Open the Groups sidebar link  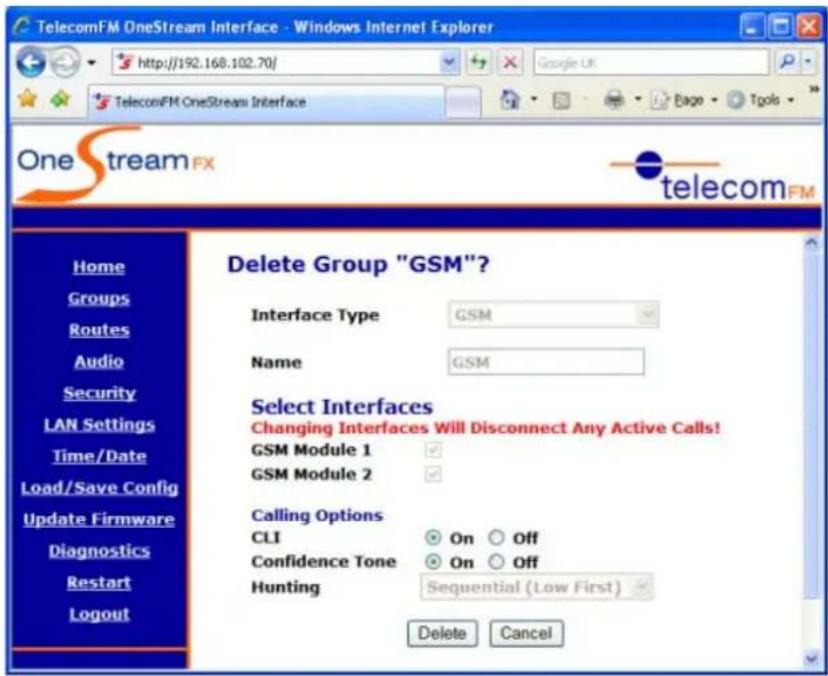point(99,298)
